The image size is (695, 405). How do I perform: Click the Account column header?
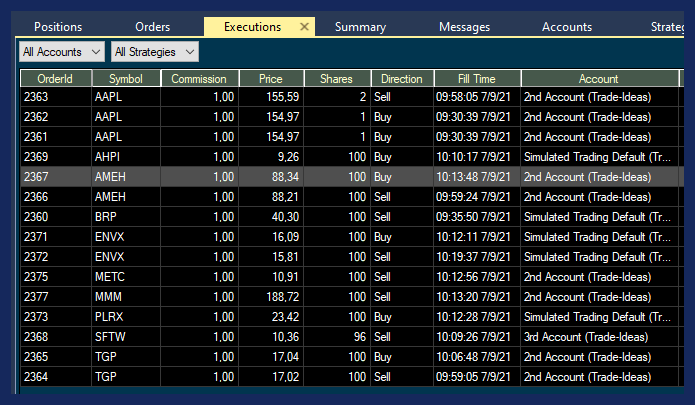point(598,79)
